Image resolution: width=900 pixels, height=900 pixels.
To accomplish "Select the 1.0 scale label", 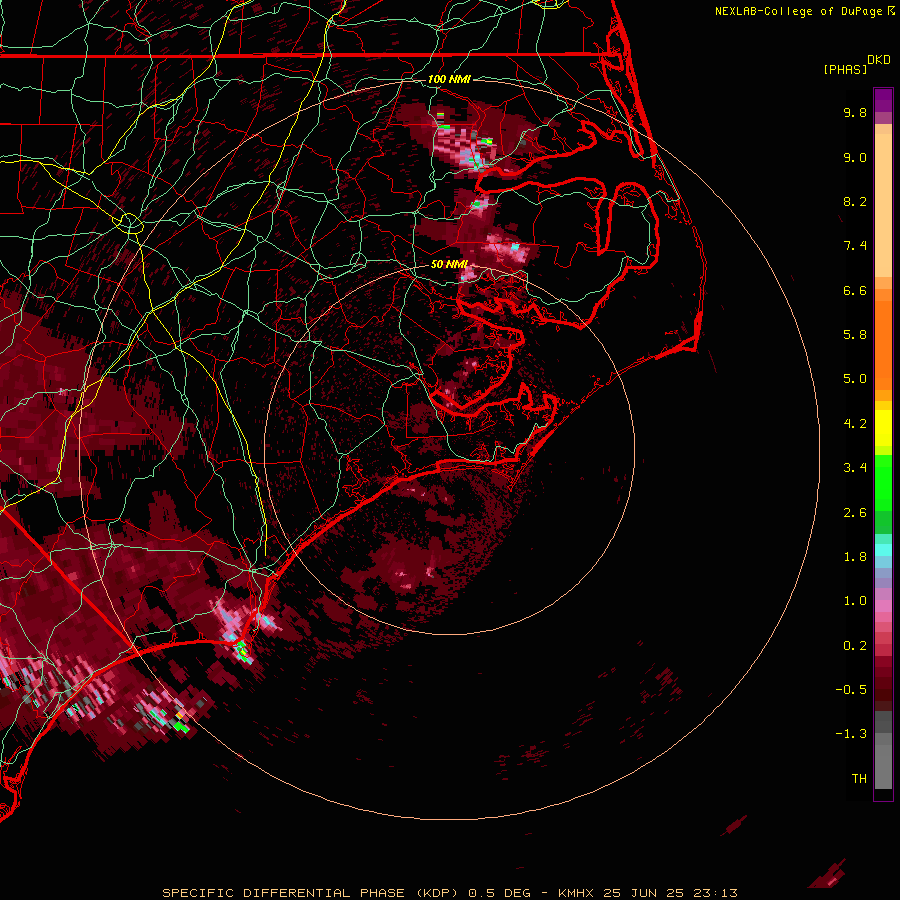I will pyautogui.click(x=855, y=601).
